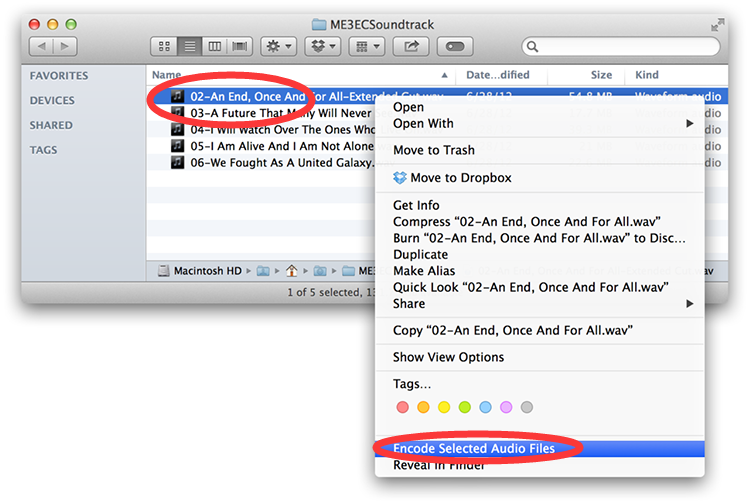Choose Tags… in the context menu
This screenshot has height=501, width=747.
(x=540, y=384)
